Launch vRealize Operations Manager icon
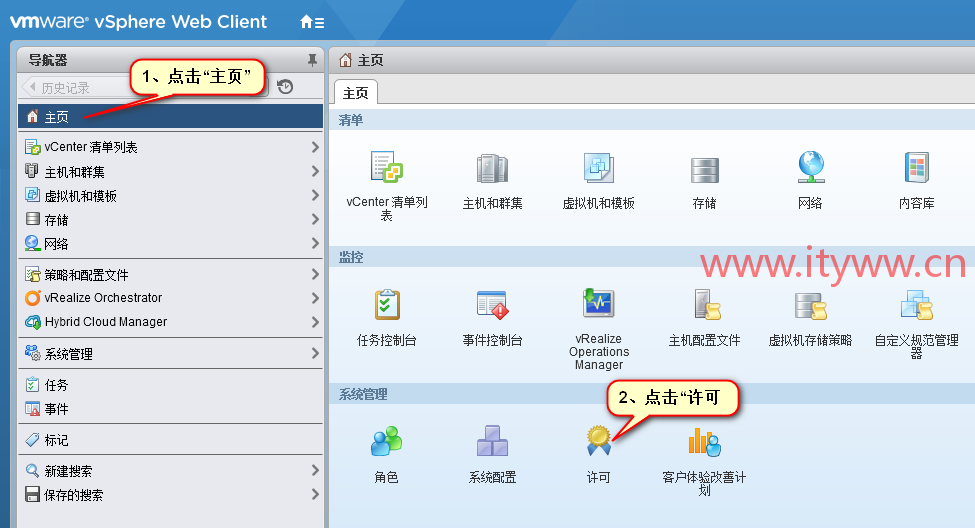The width and height of the screenshot is (975, 528). [599, 303]
